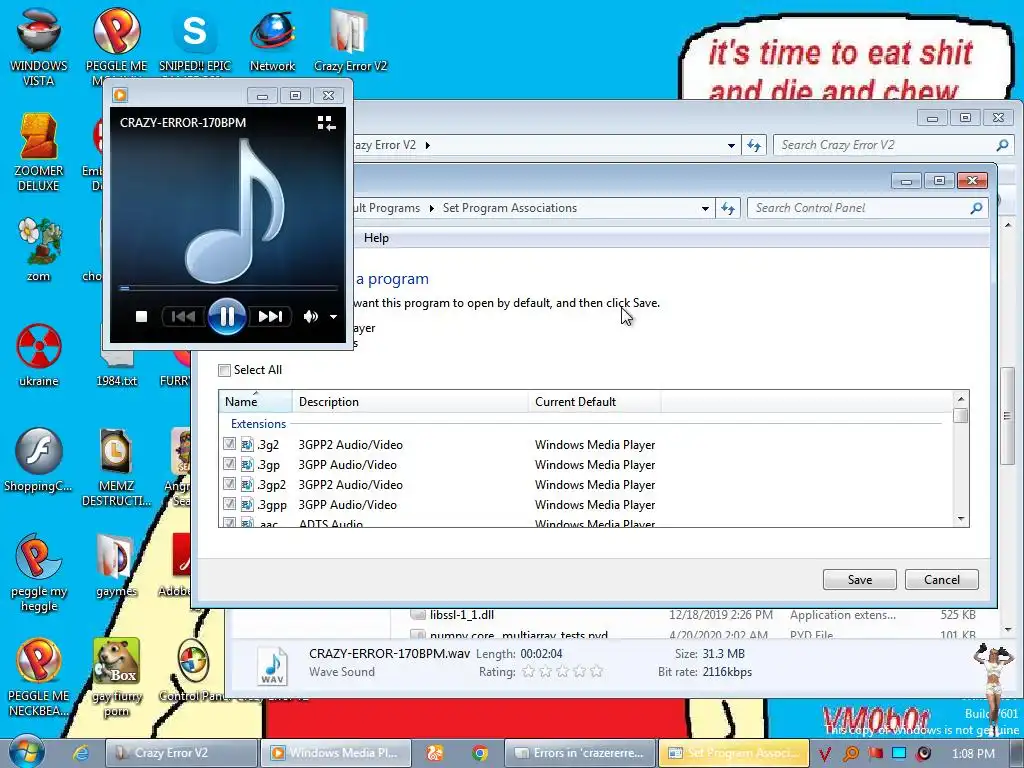Viewport: 1024px width, 768px height.
Task: Switch to Errors in 'crazererre... taskbar button
Action: (x=580, y=753)
